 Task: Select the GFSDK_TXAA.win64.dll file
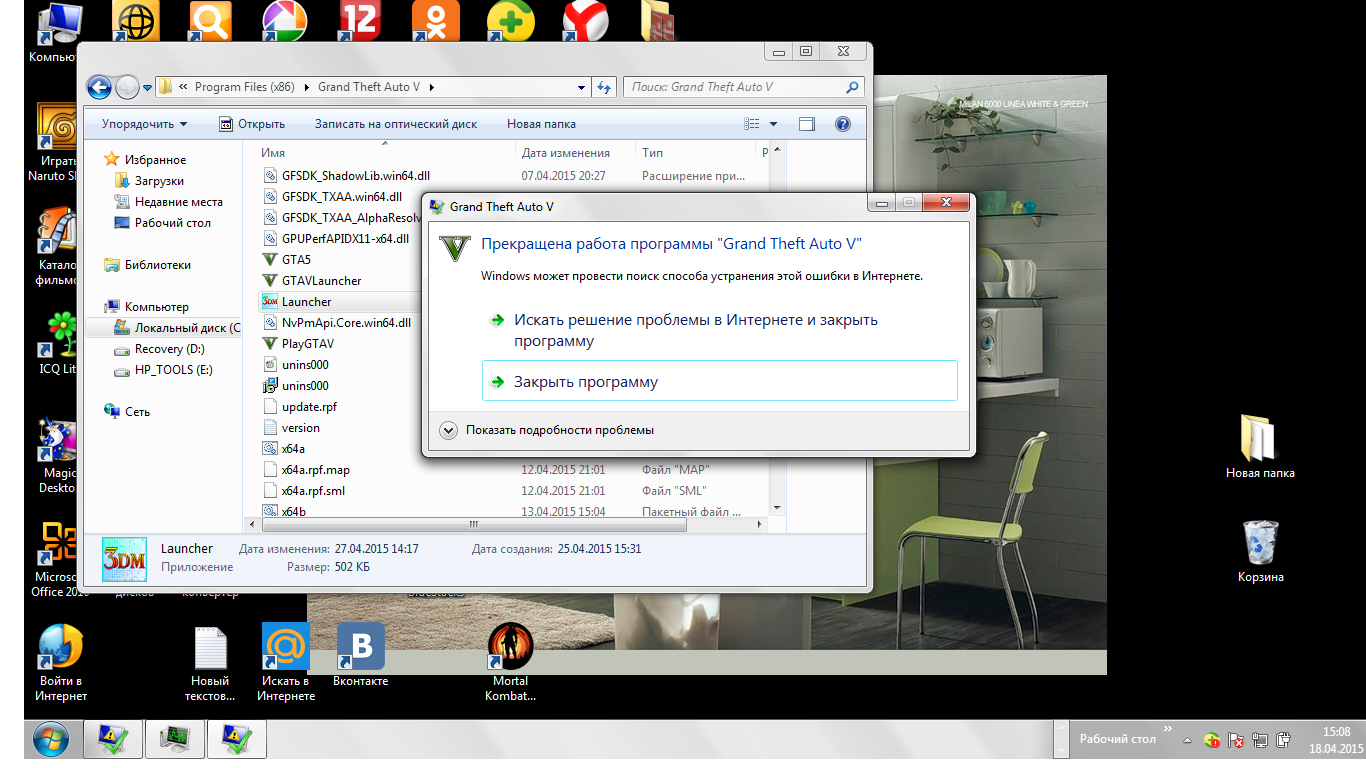(x=331, y=196)
